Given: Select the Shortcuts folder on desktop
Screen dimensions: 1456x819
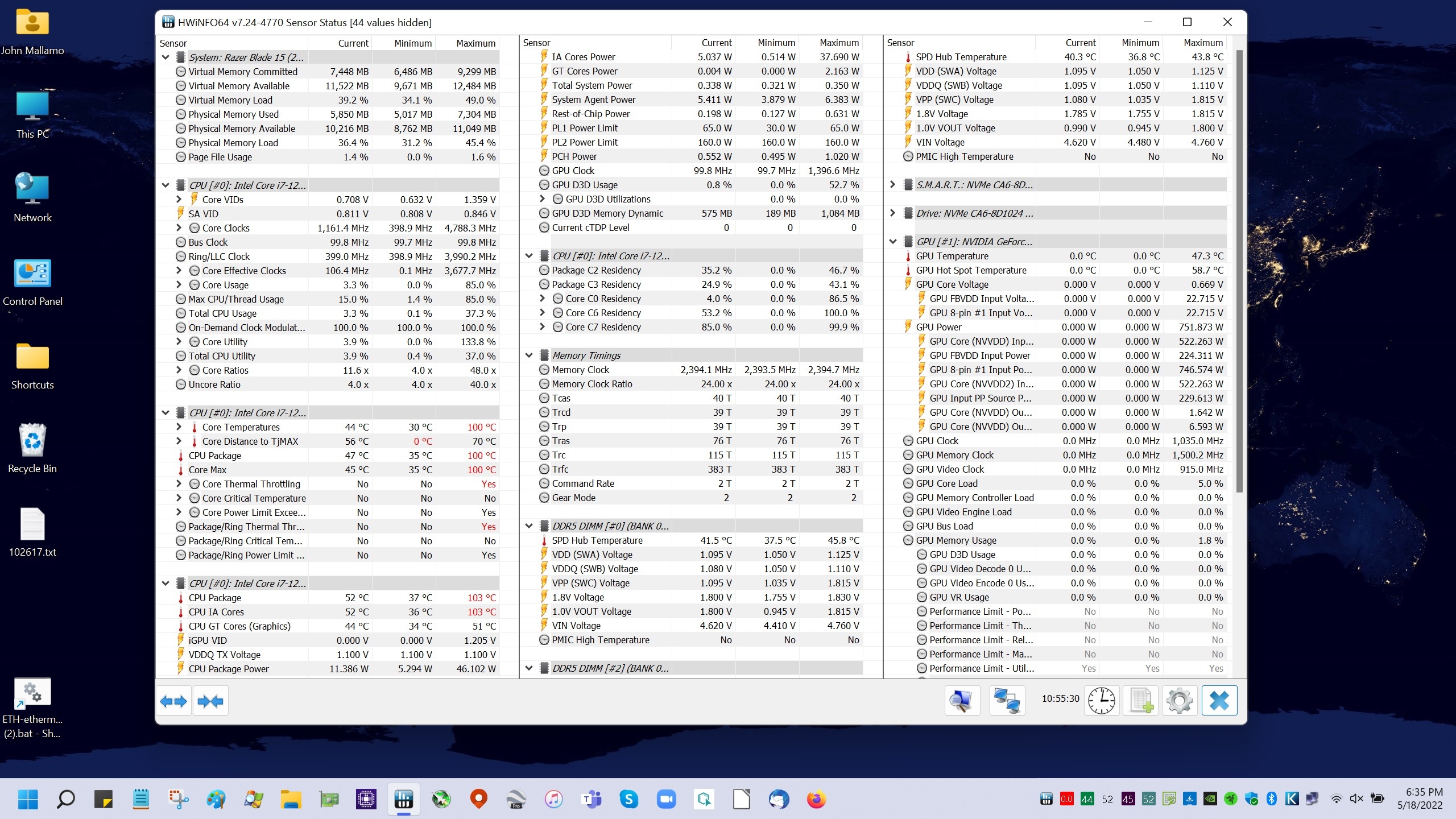Looking at the screenshot, I should (x=32, y=365).
